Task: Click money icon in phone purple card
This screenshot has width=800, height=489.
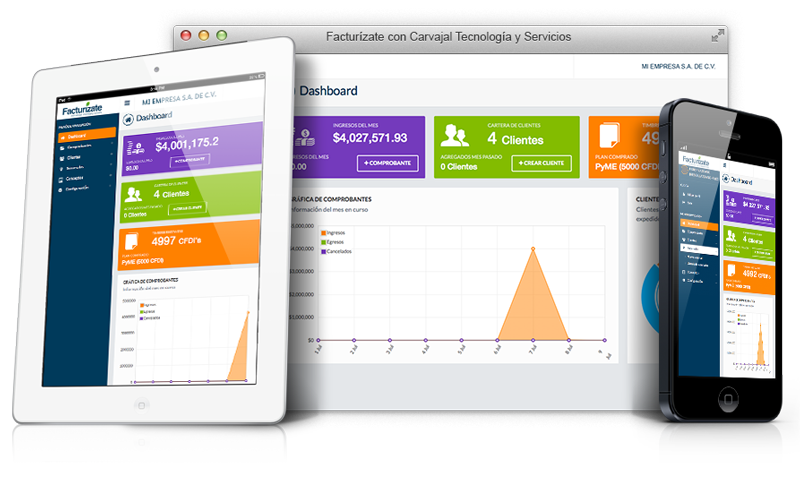Action: 731,200
